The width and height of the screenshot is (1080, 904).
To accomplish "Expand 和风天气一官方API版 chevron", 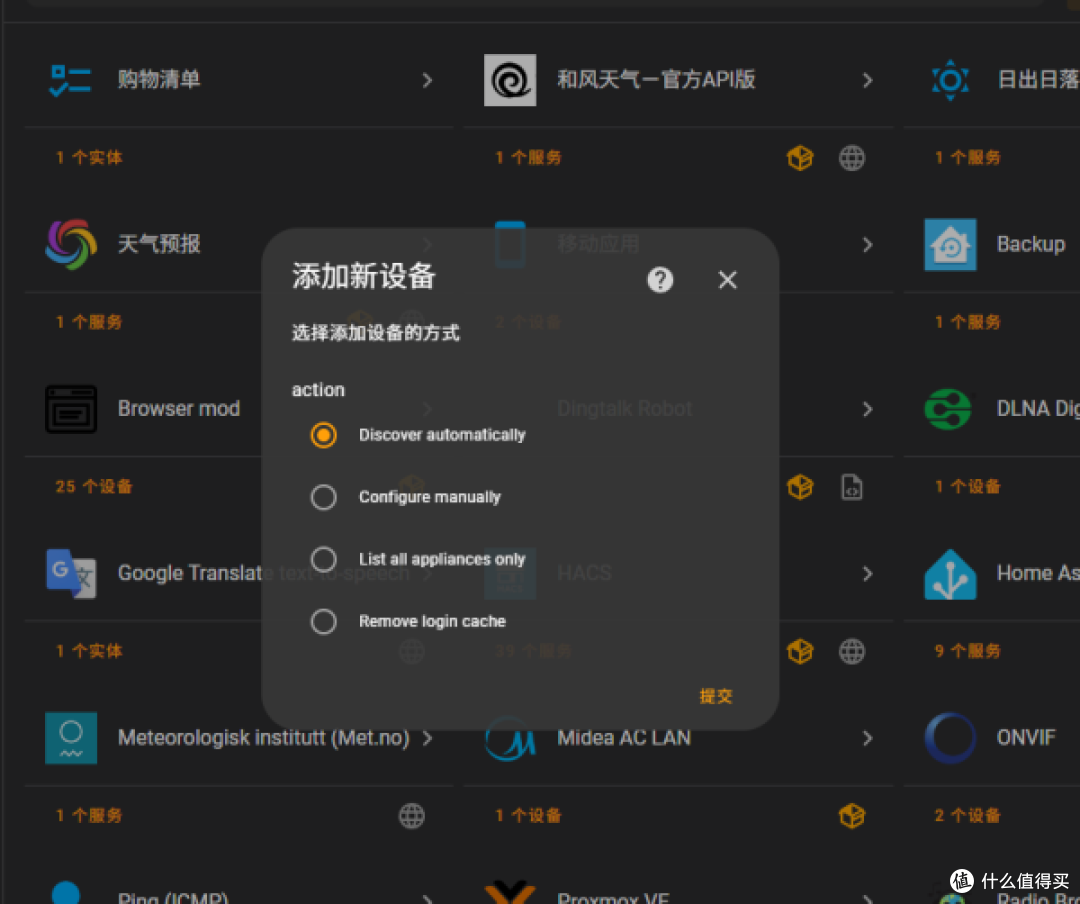I will tap(867, 81).
